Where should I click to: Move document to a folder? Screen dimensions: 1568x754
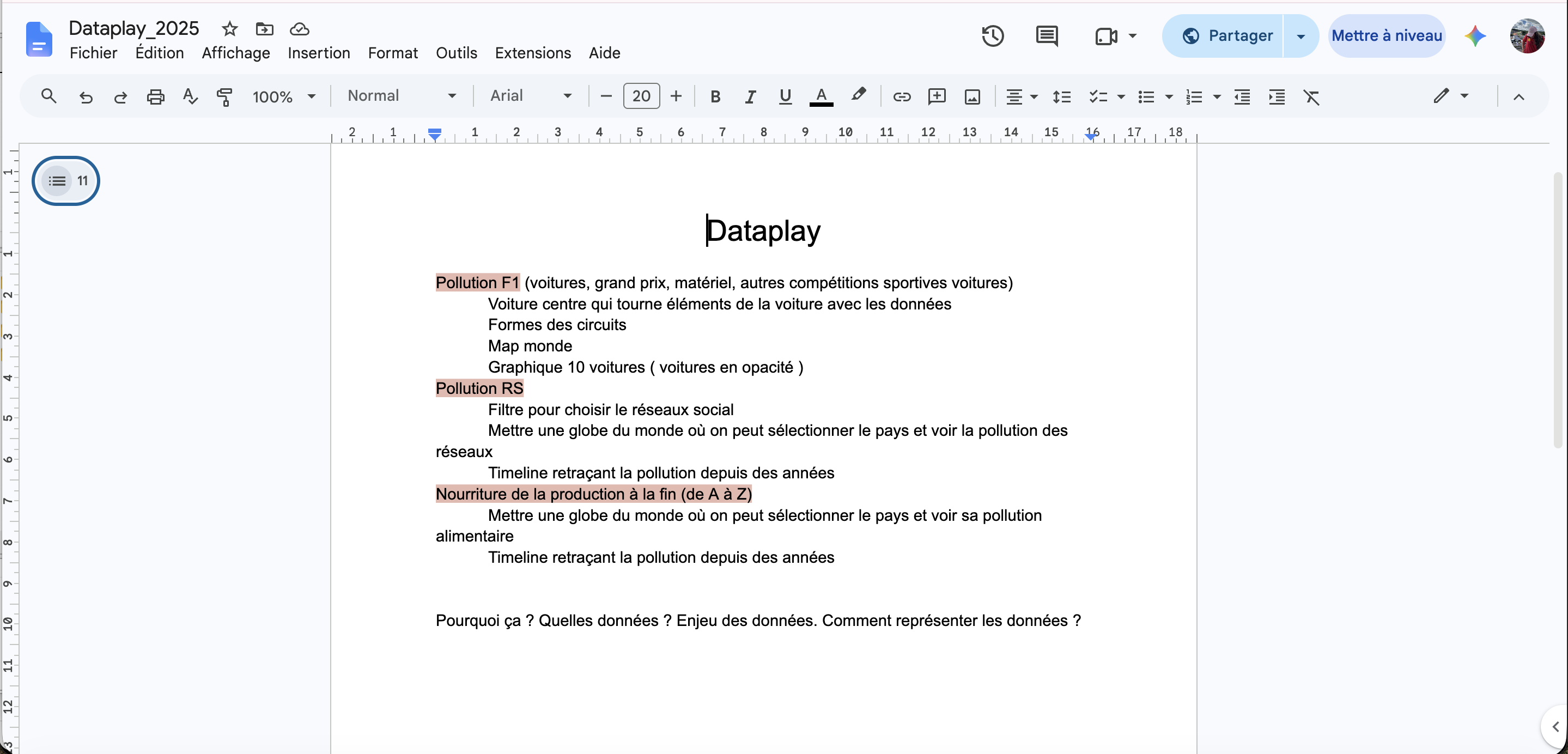point(264,29)
